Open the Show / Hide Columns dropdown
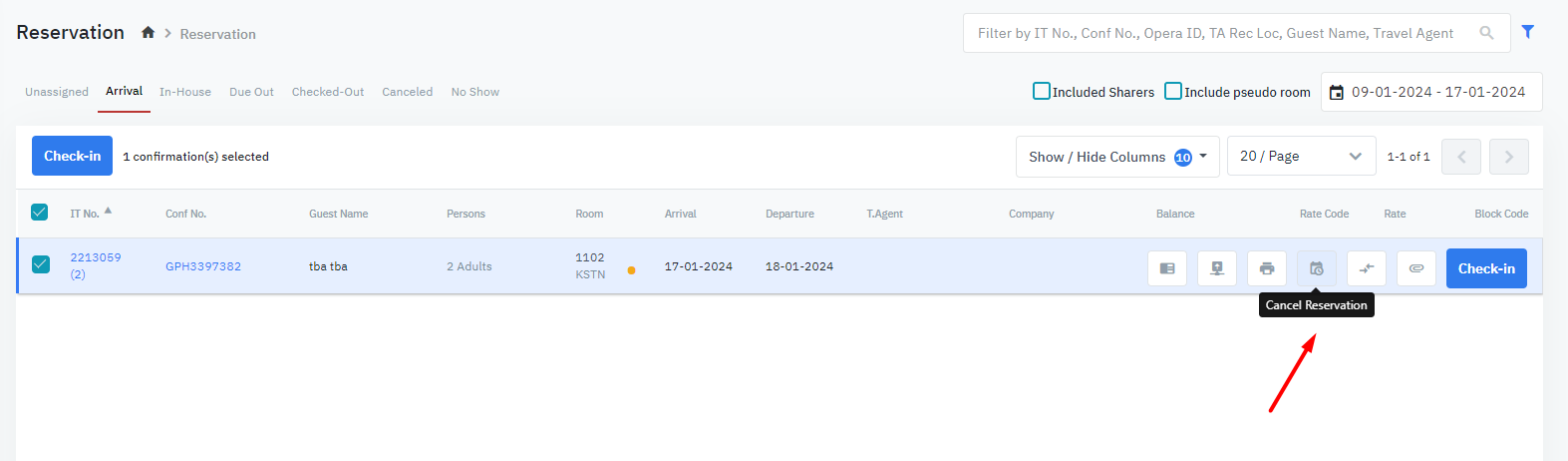 1116,157
